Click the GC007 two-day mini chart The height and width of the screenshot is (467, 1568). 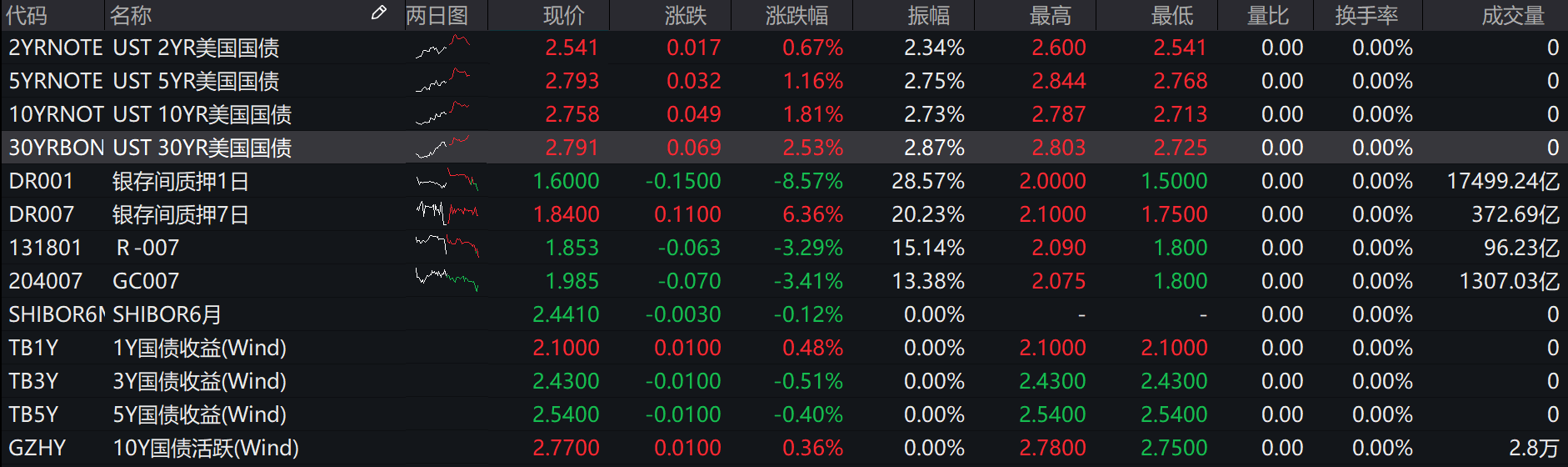tap(447, 280)
